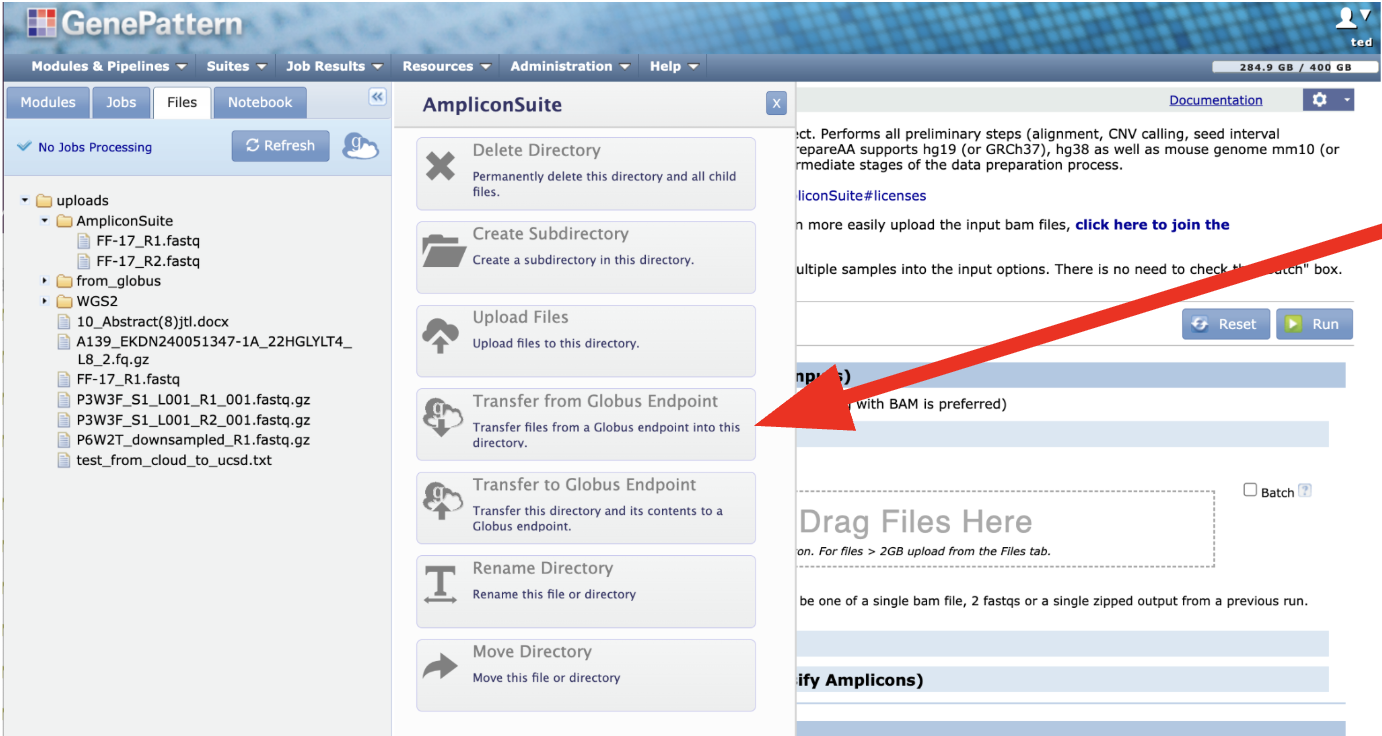The width and height of the screenshot is (1382, 736).
Task: Click the uploads folder icon
Action: [44, 201]
